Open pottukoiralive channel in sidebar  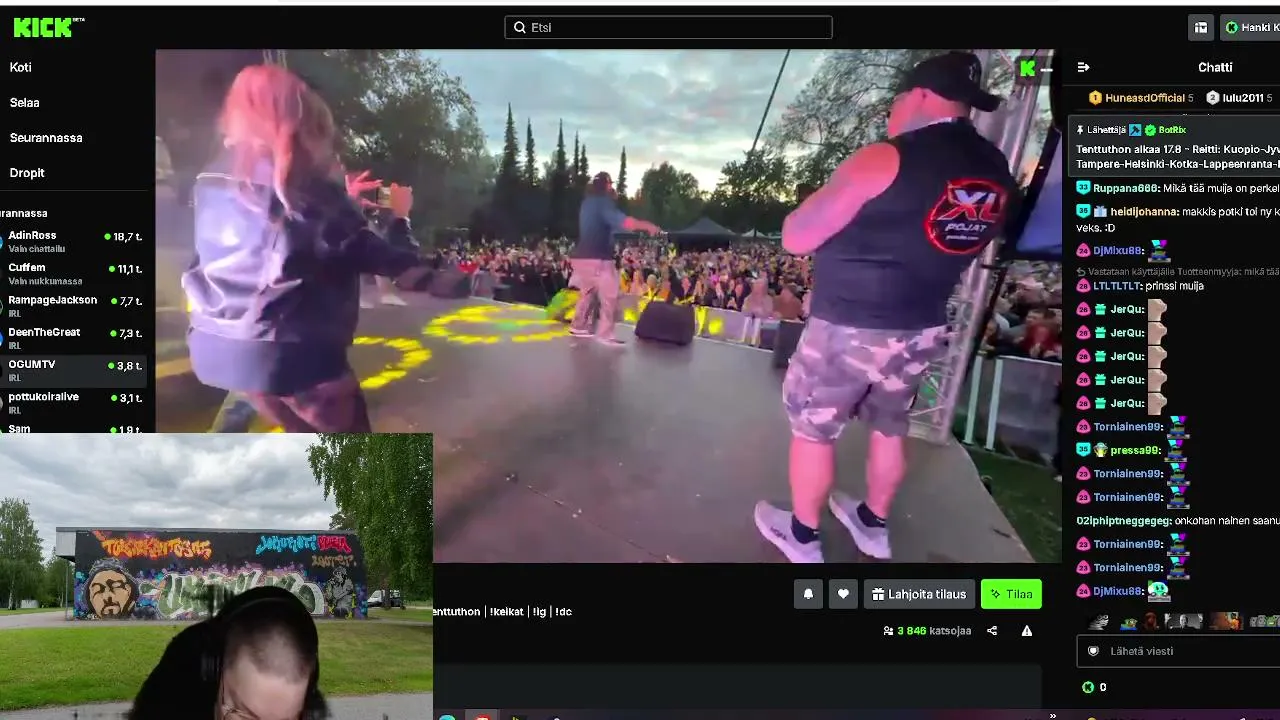(74, 402)
